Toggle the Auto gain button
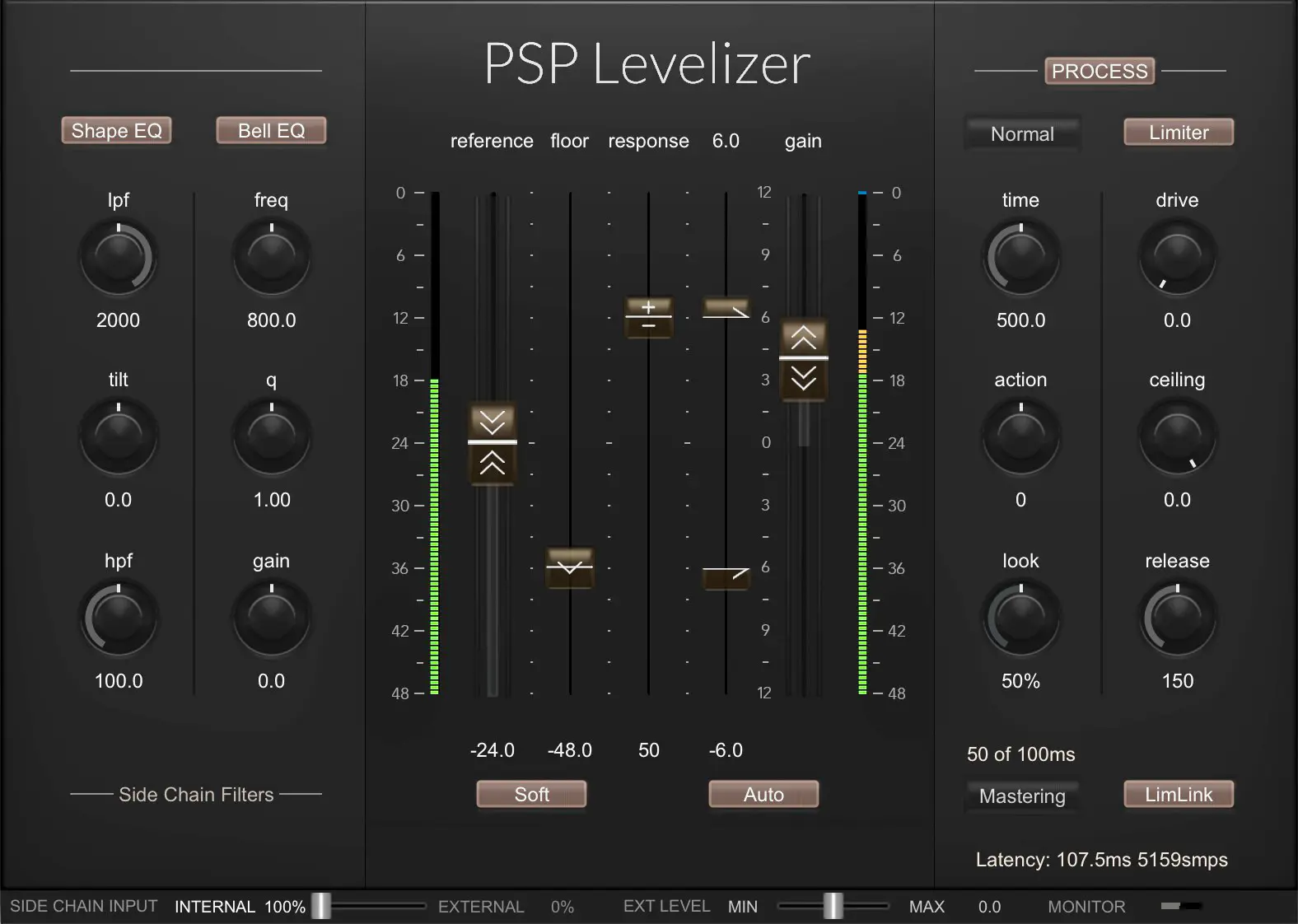Image resolution: width=1298 pixels, height=924 pixels. [763, 794]
